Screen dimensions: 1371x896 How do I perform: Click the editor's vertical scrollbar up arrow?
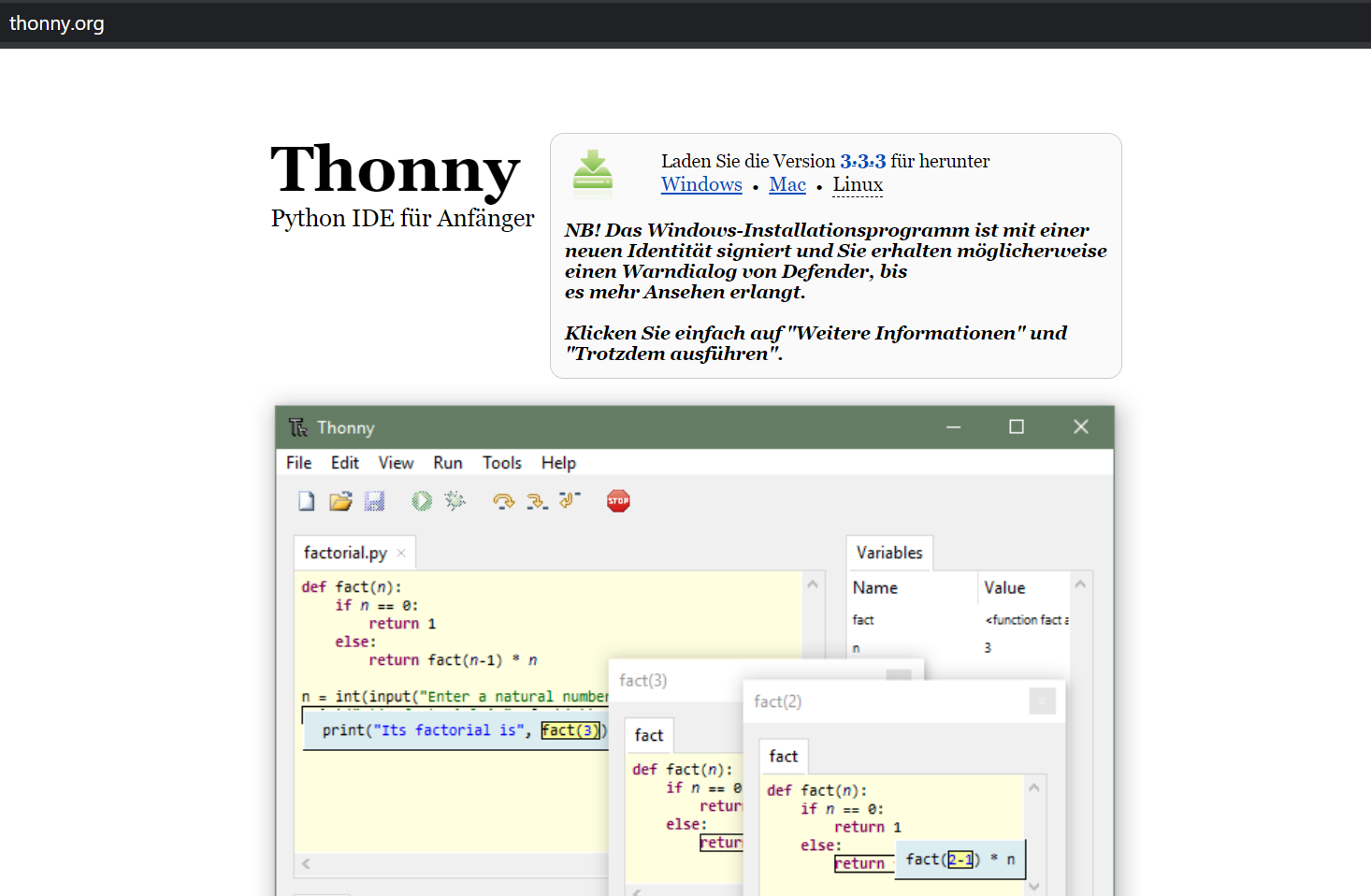[x=813, y=585]
